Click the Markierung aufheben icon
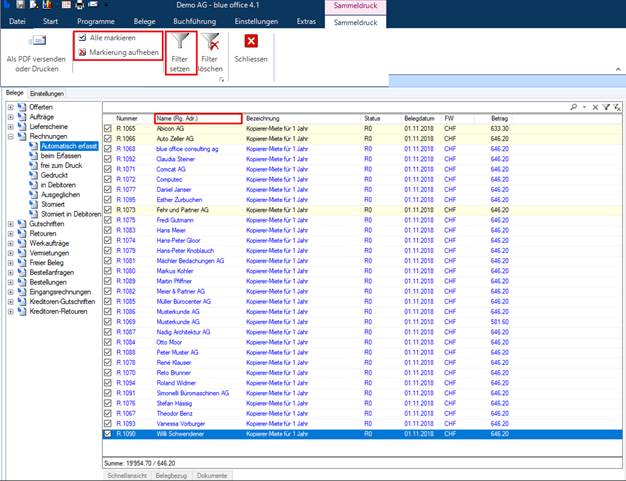The height and width of the screenshot is (481, 626). tap(82, 52)
